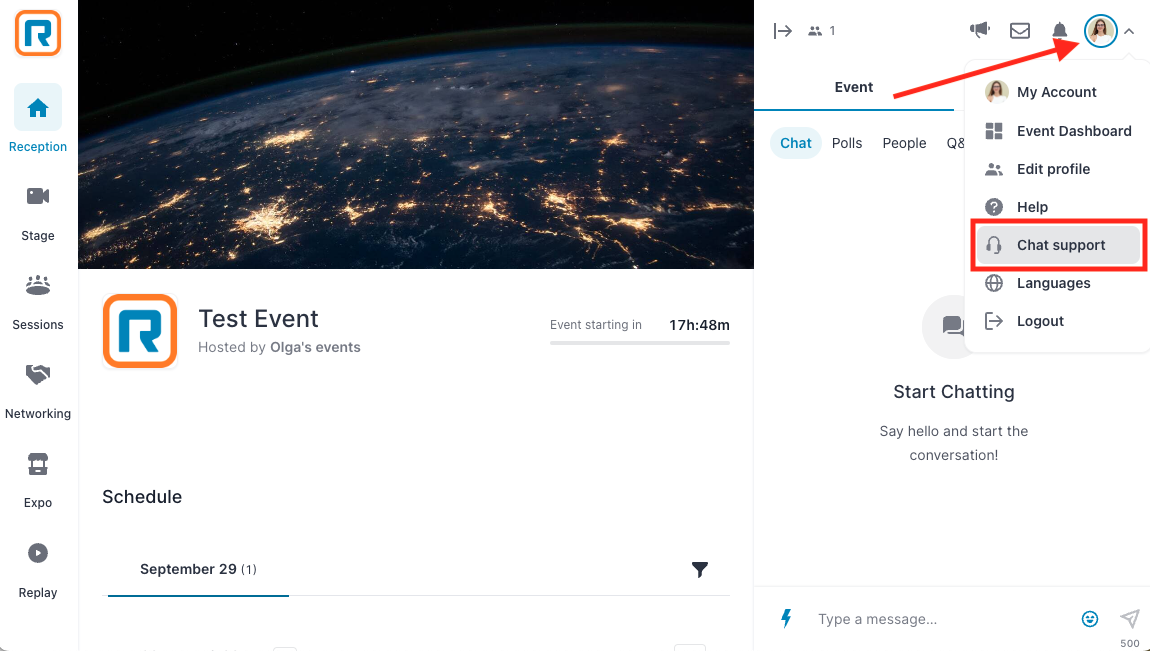Screen dimensions: 1150x651
Task: Click the Test Event logo image
Action: pos(140,331)
